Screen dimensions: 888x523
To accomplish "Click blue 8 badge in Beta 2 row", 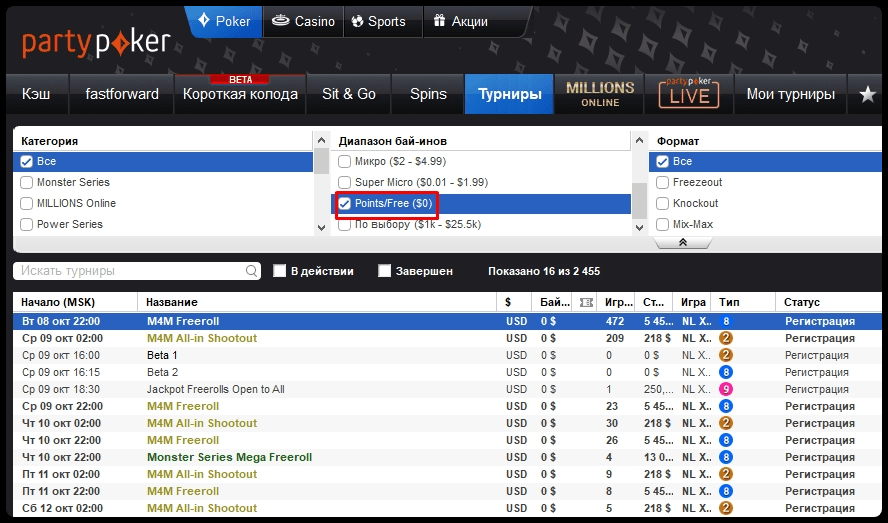I will (725, 372).
